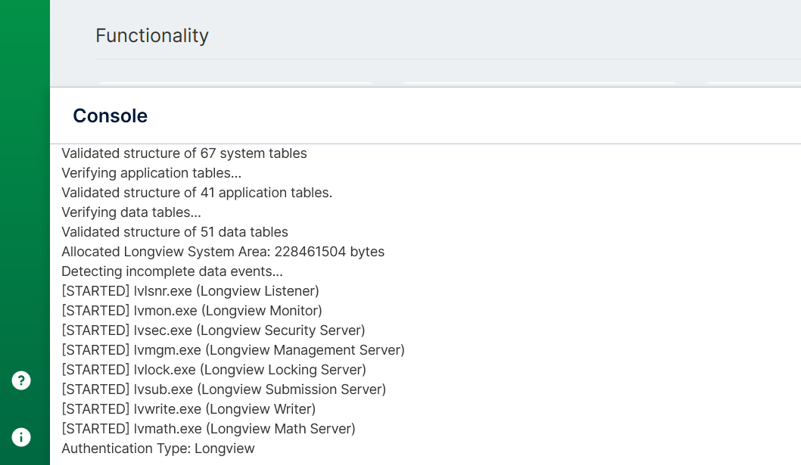This screenshot has height=465, width=801.
Task: Open the info icon in sidebar
Action: [21, 437]
